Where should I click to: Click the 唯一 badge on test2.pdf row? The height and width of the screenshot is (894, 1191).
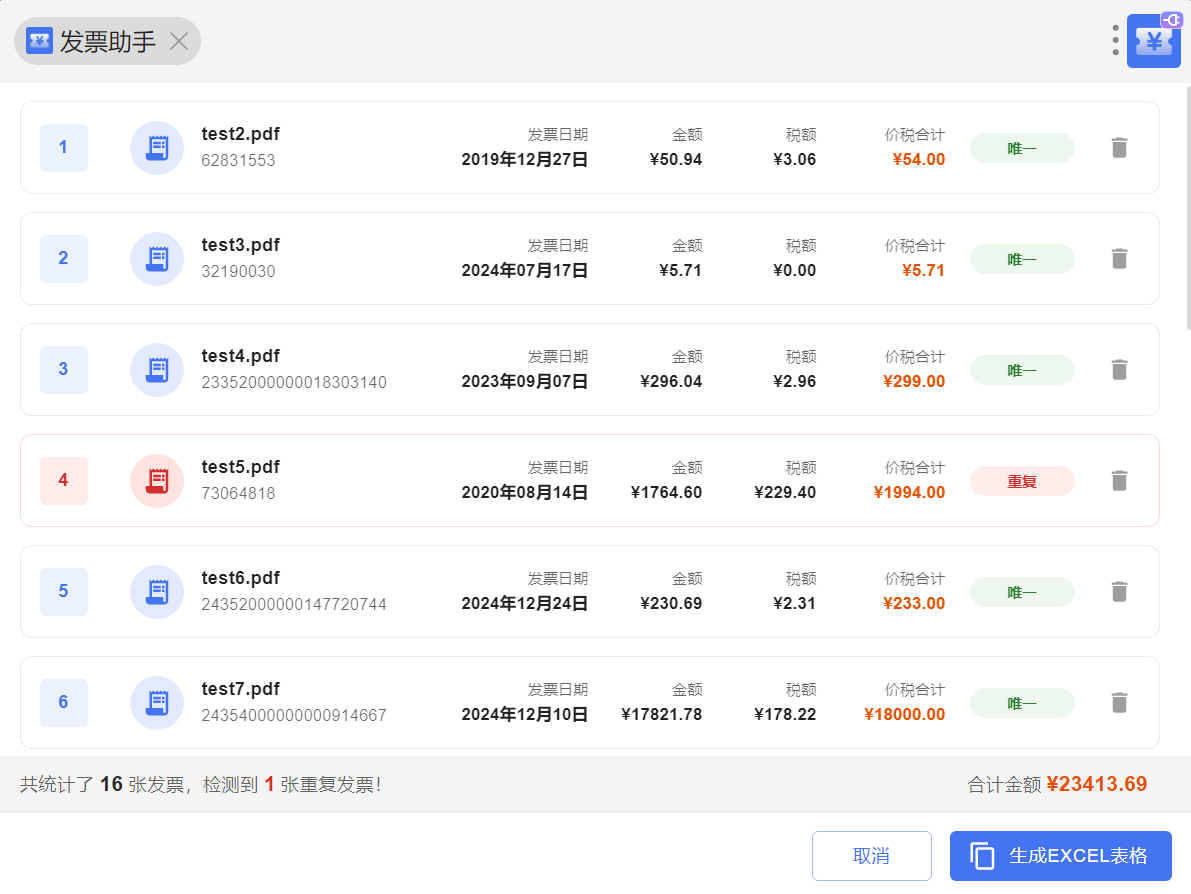click(x=1021, y=148)
